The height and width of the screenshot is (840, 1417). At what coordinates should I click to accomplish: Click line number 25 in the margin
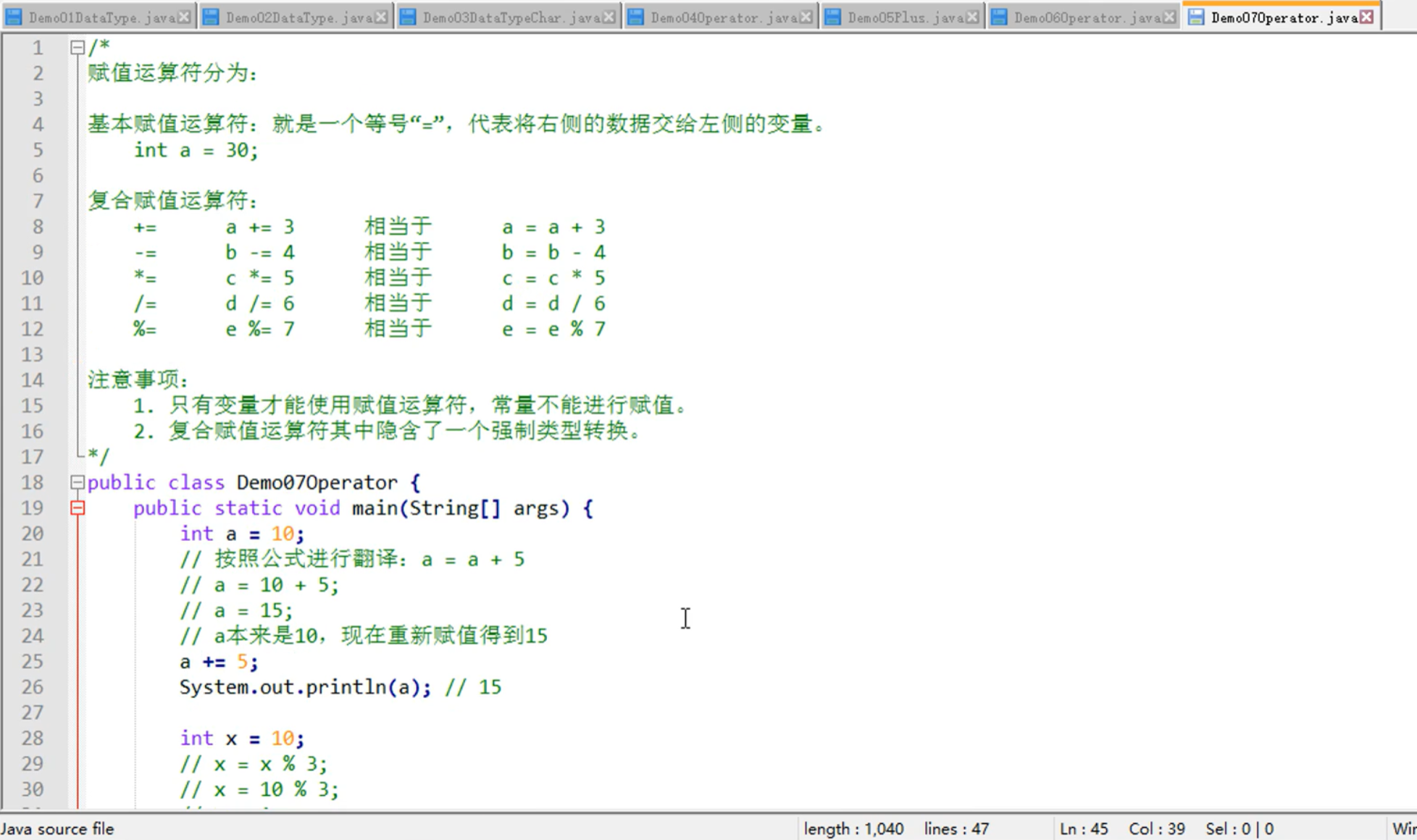pyautogui.click(x=33, y=662)
